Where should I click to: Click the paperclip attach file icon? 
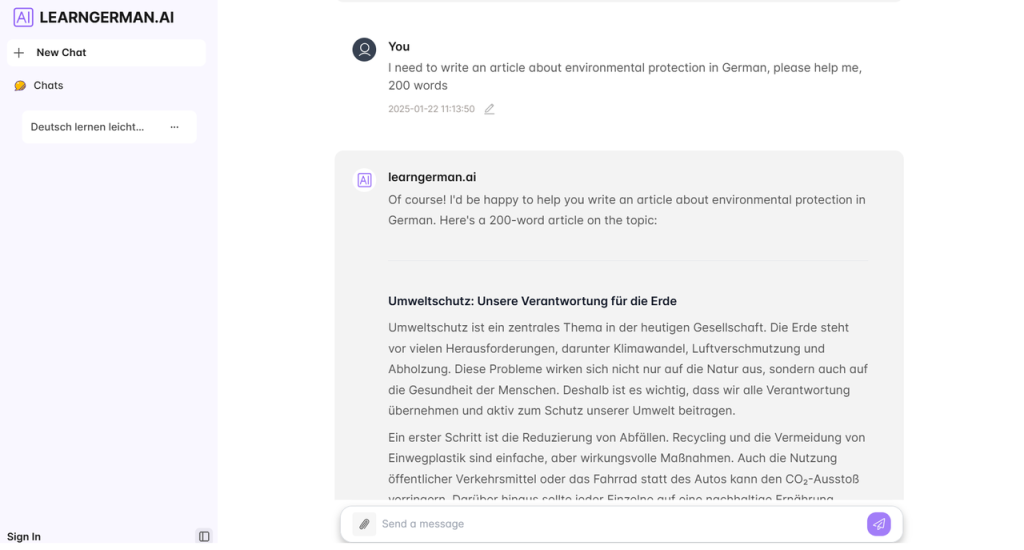coord(364,524)
